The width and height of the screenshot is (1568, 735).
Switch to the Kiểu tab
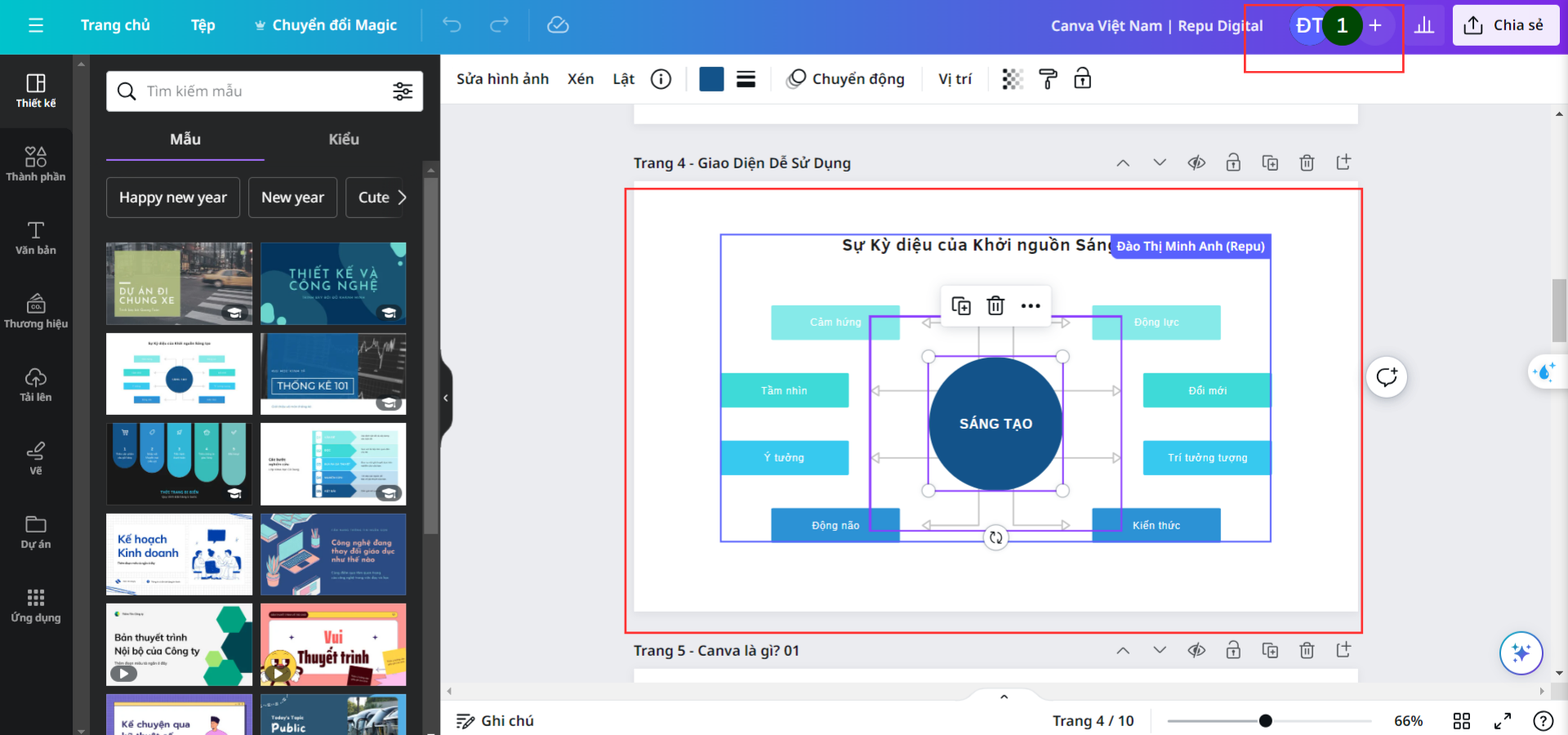coord(344,140)
